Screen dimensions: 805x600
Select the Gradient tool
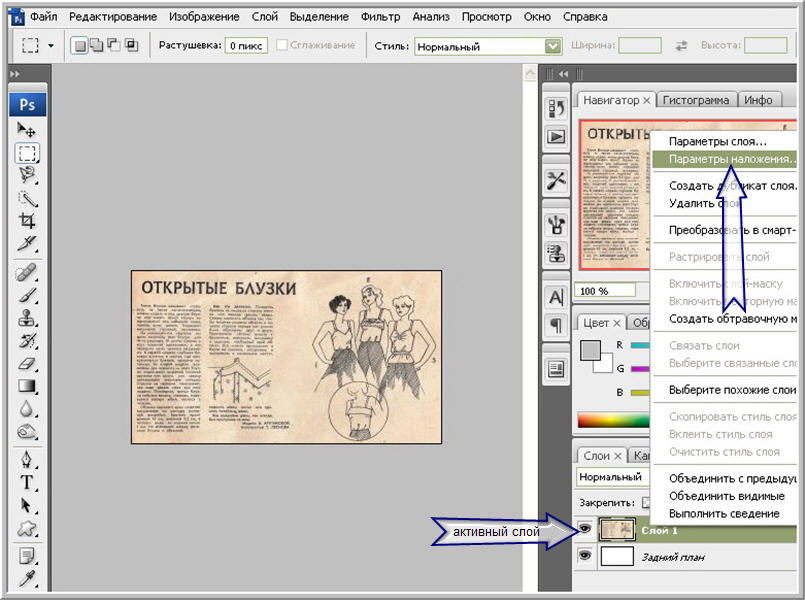point(27,385)
